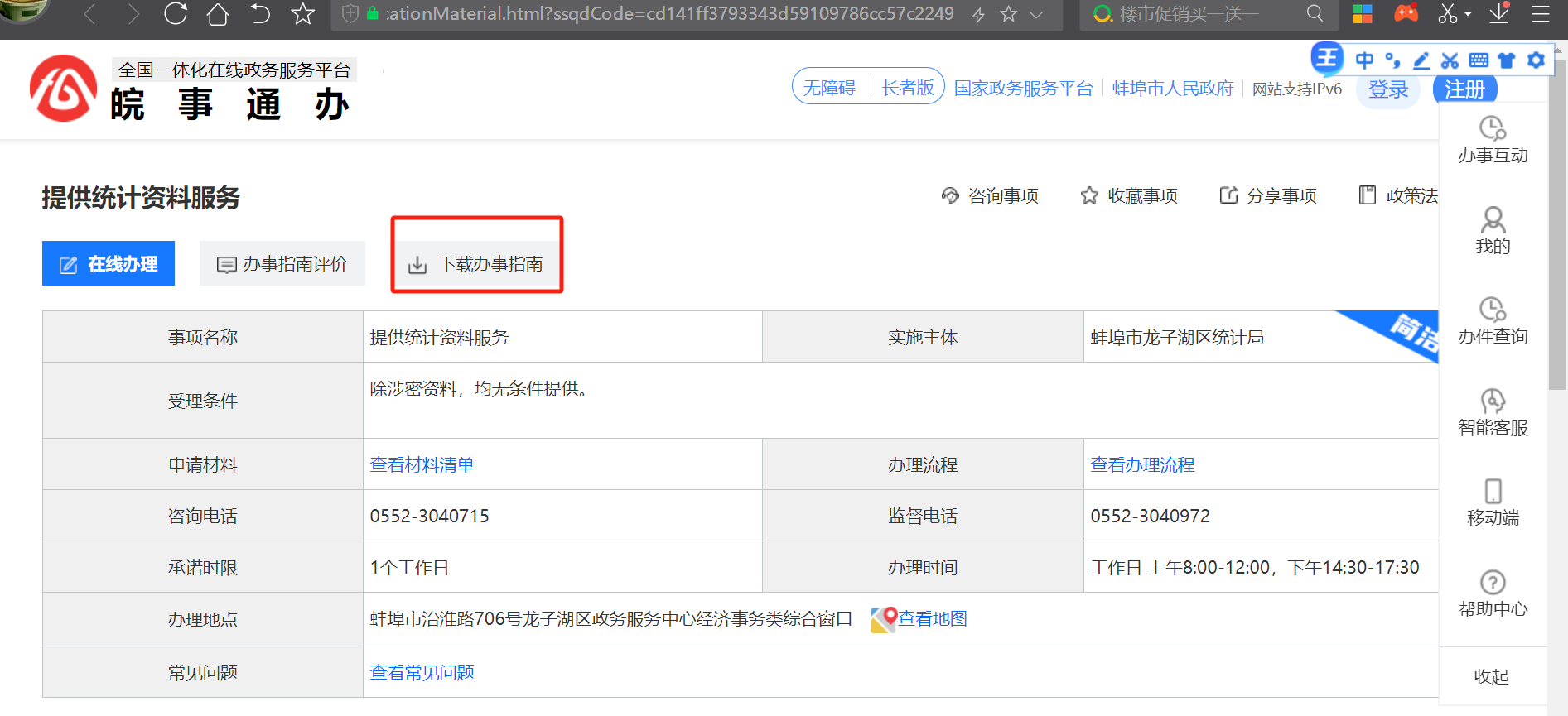Click 下载办事指南 download button
The width and height of the screenshot is (1568, 716).
[x=477, y=263]
